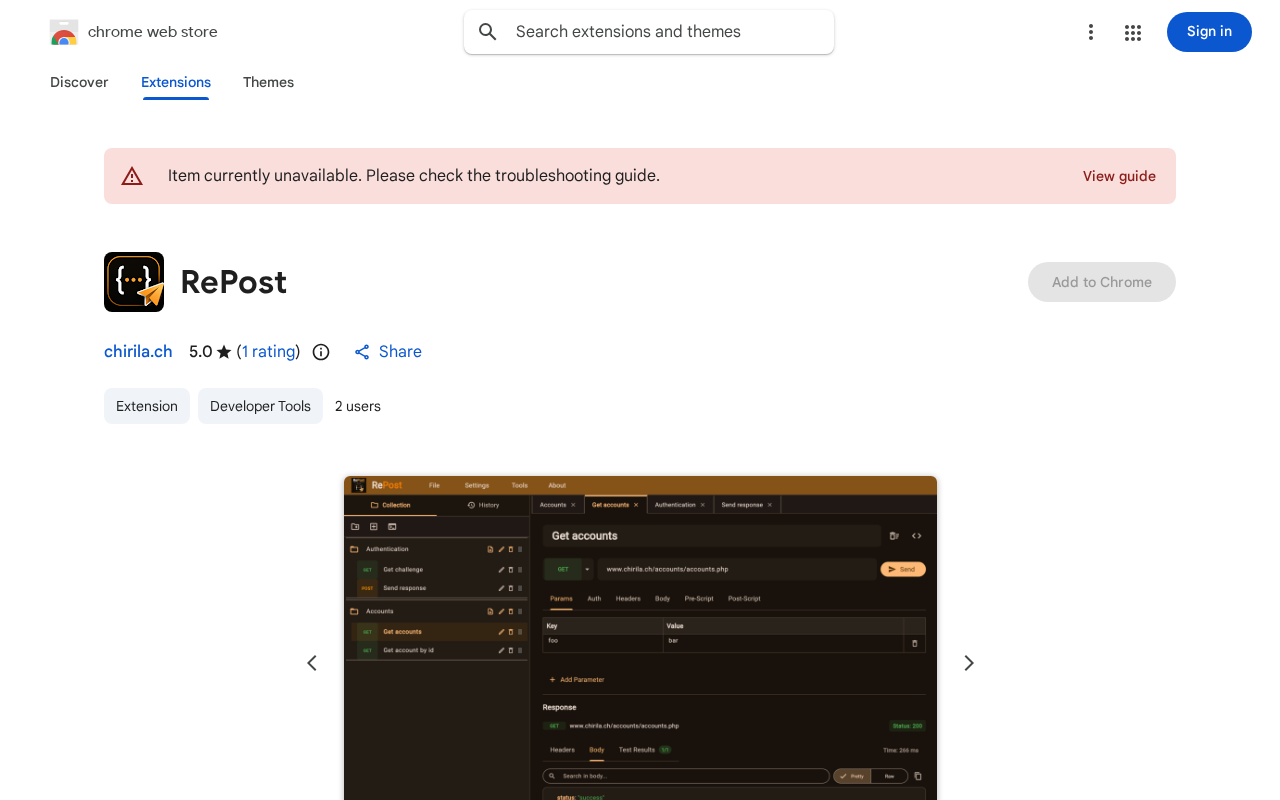Open the three-dot more options menu
The width and height of the screenshot is (1280, 800).
(x=1091, y=32)
